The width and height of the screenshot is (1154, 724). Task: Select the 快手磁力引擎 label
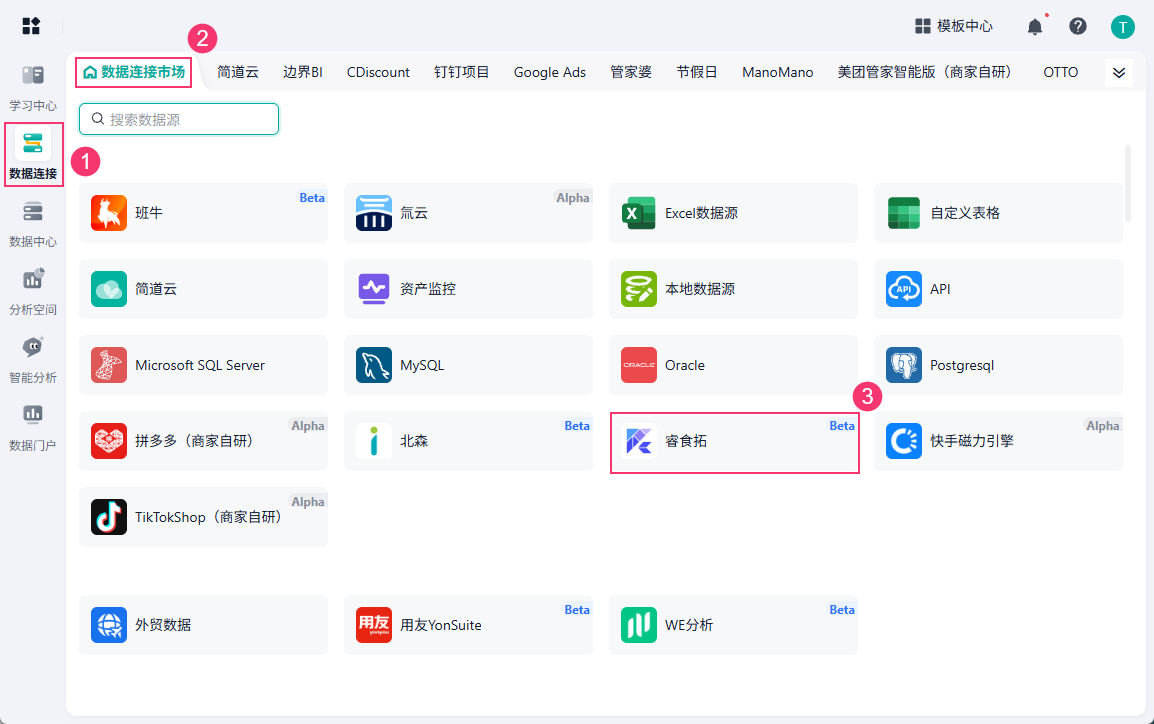(971, 441)
